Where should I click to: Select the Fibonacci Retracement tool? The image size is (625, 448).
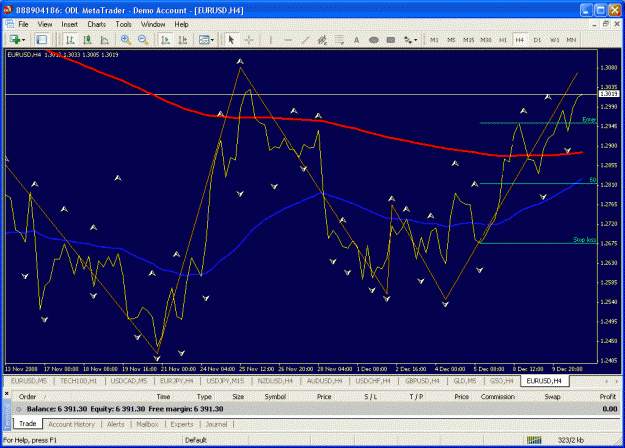339,40
